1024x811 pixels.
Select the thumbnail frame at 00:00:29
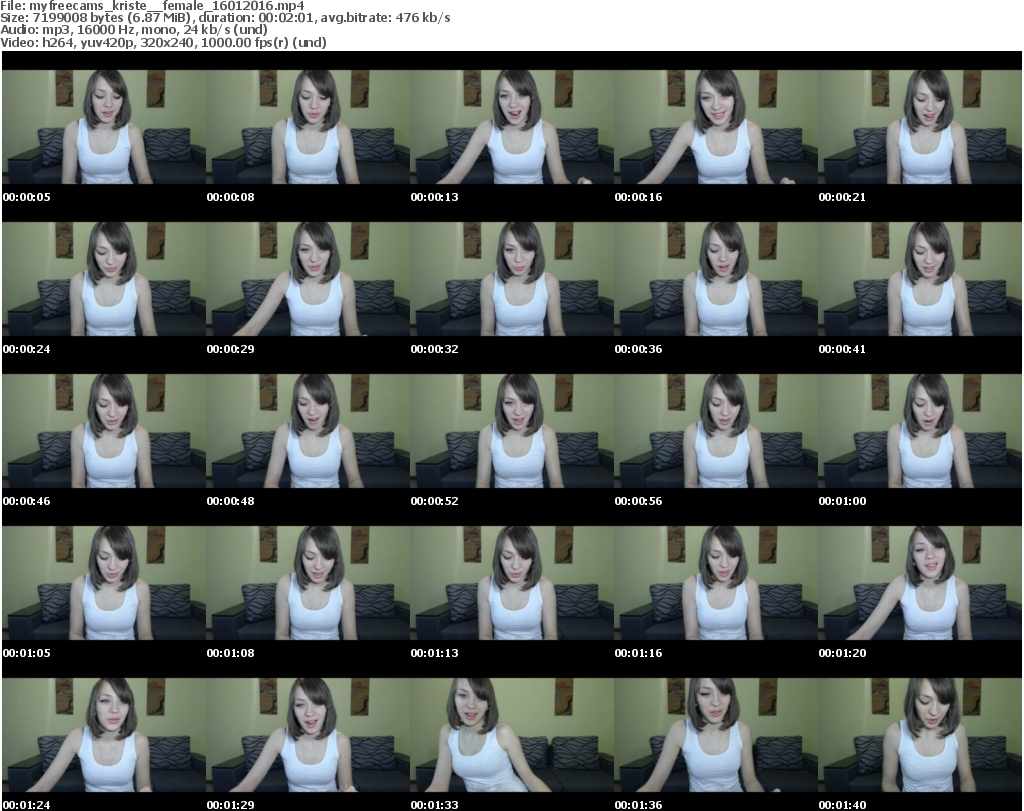click(x=308, y=279)
